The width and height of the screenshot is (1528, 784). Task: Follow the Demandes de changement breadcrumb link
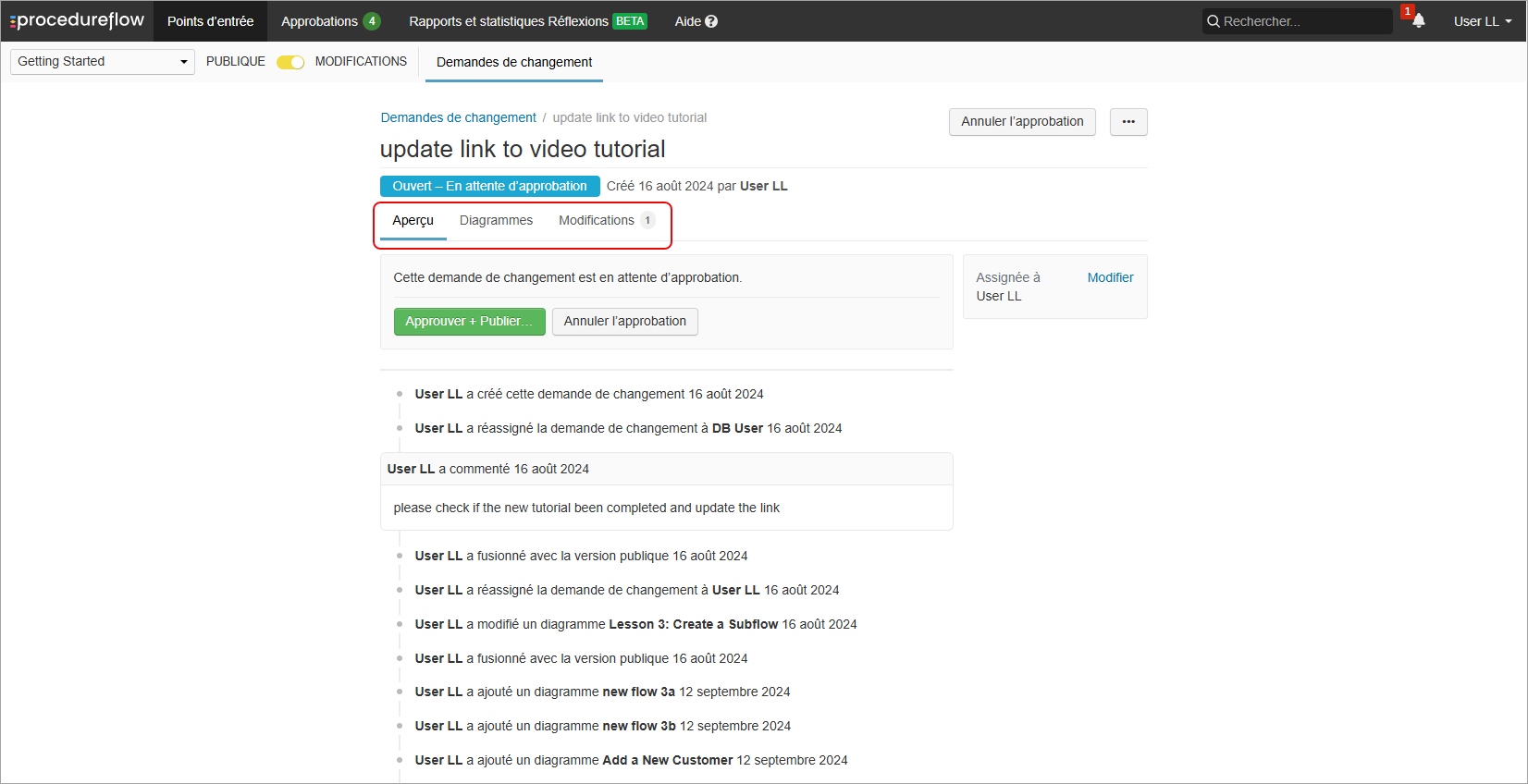click(458, 117)
